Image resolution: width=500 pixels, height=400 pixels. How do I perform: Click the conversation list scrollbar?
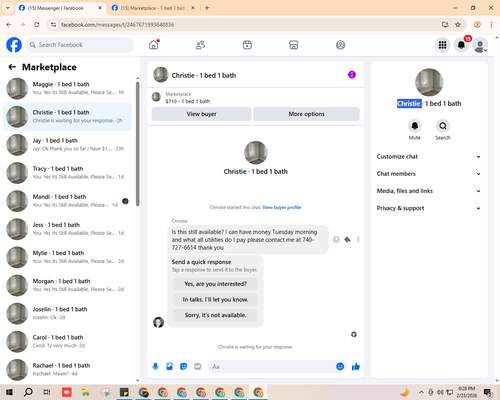coord(137,143)
